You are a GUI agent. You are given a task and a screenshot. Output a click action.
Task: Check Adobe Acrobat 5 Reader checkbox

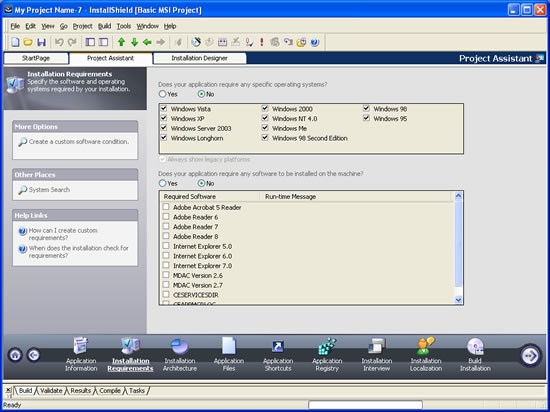[166, 207]
